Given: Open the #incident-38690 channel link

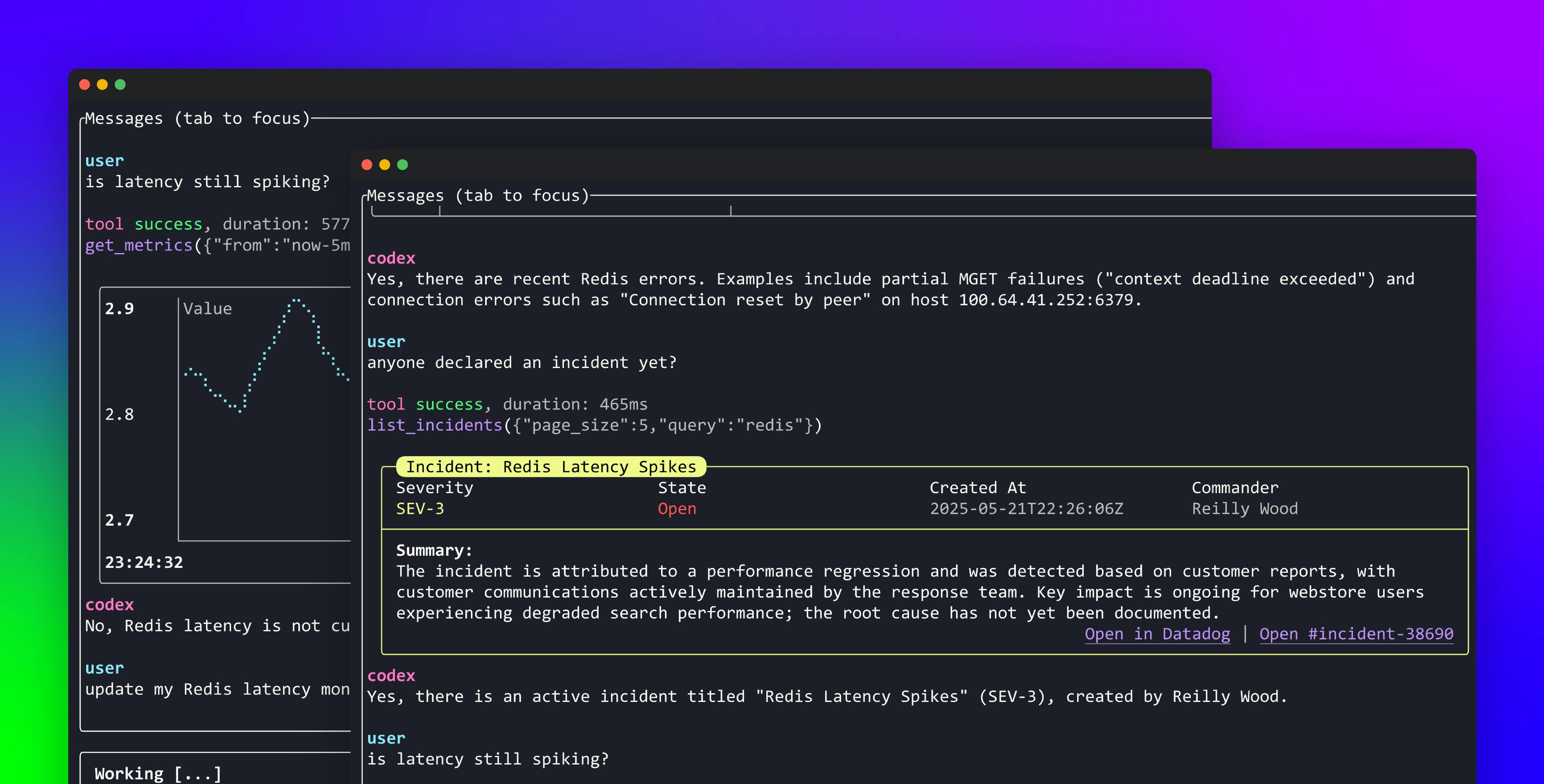Looking at the screenshot, I should pos(1356,634).
